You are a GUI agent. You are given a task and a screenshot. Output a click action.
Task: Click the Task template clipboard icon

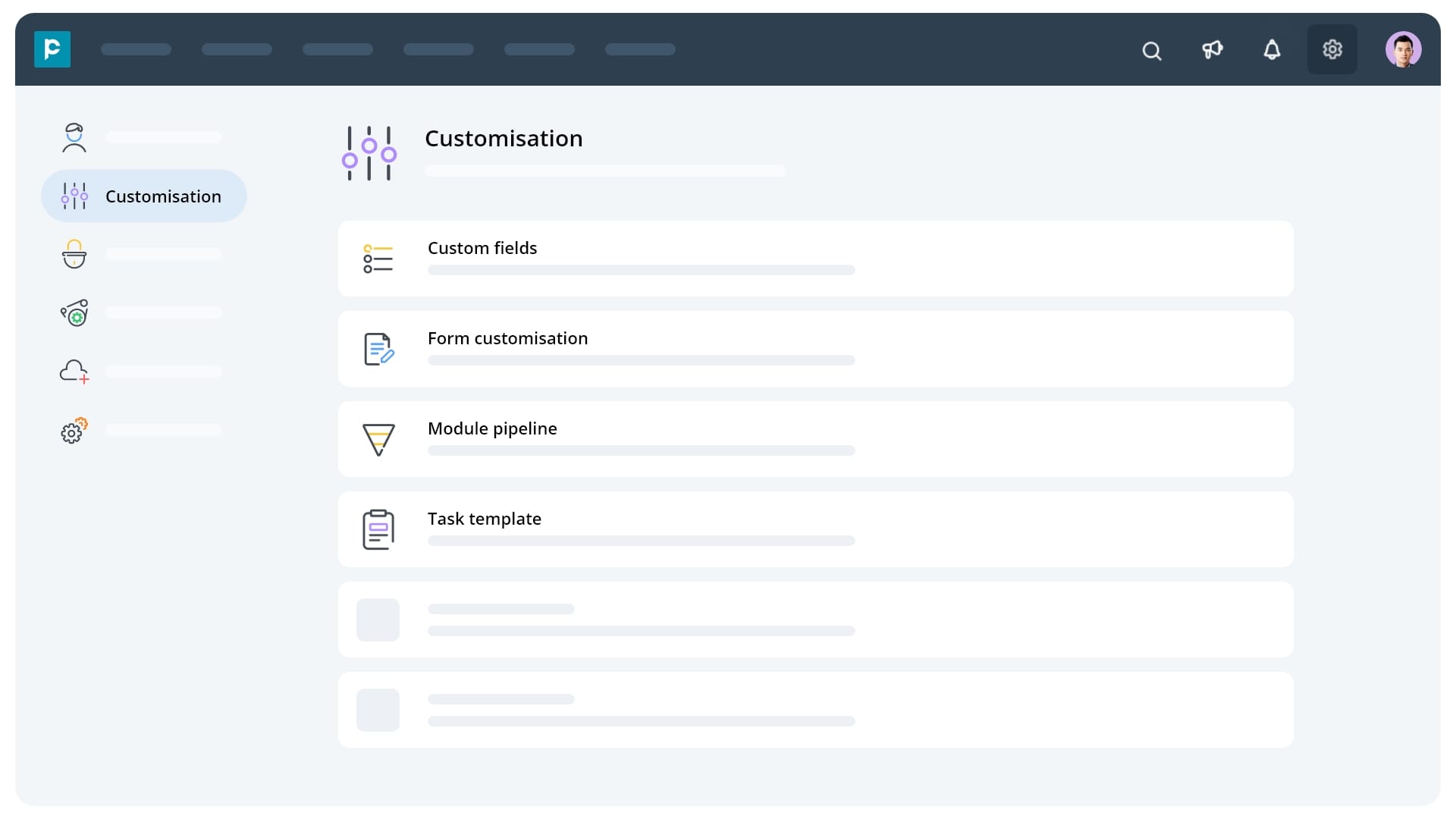pos(378,529)
